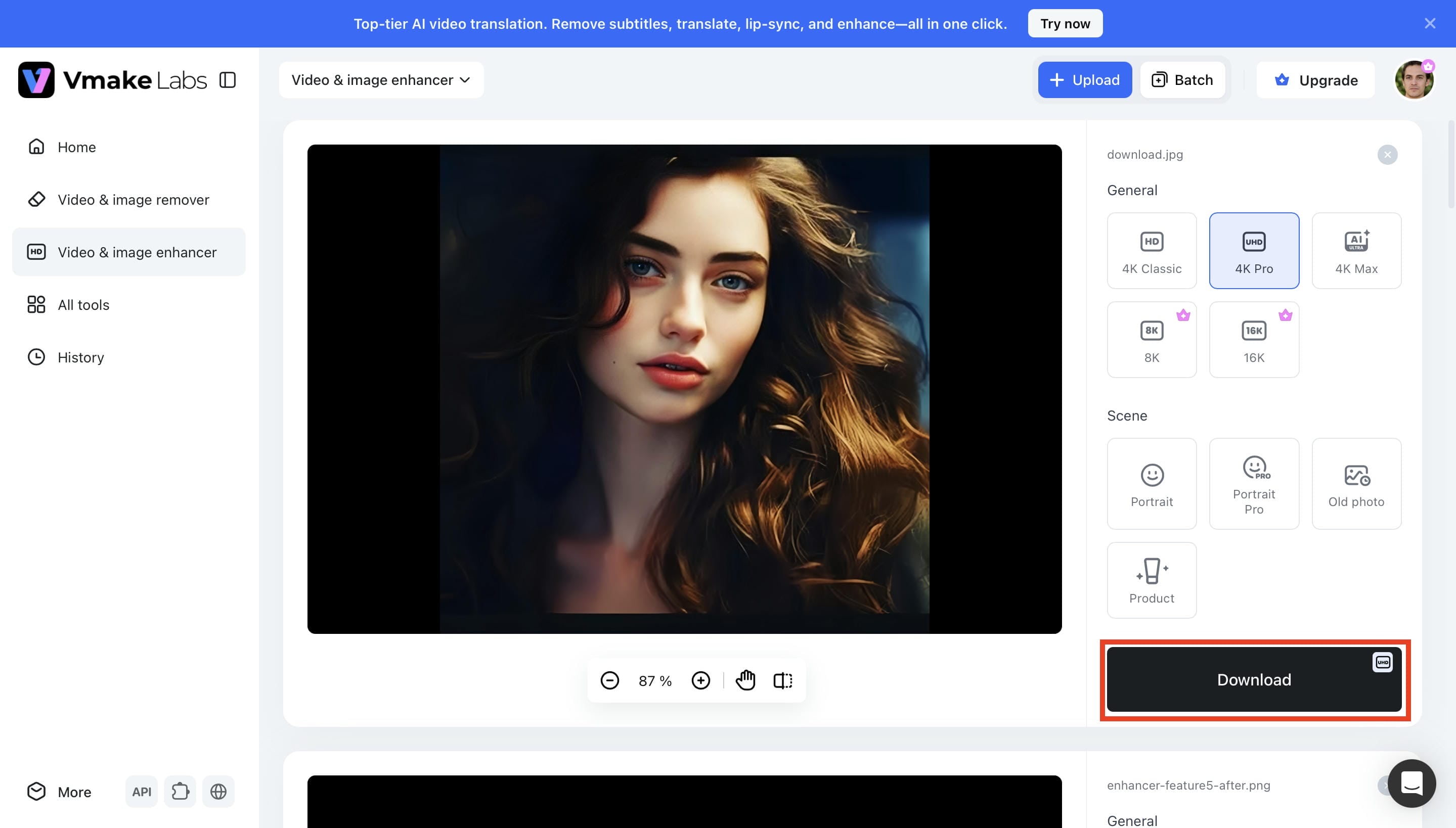Select Video & image enhancer sidebar item

128,252
